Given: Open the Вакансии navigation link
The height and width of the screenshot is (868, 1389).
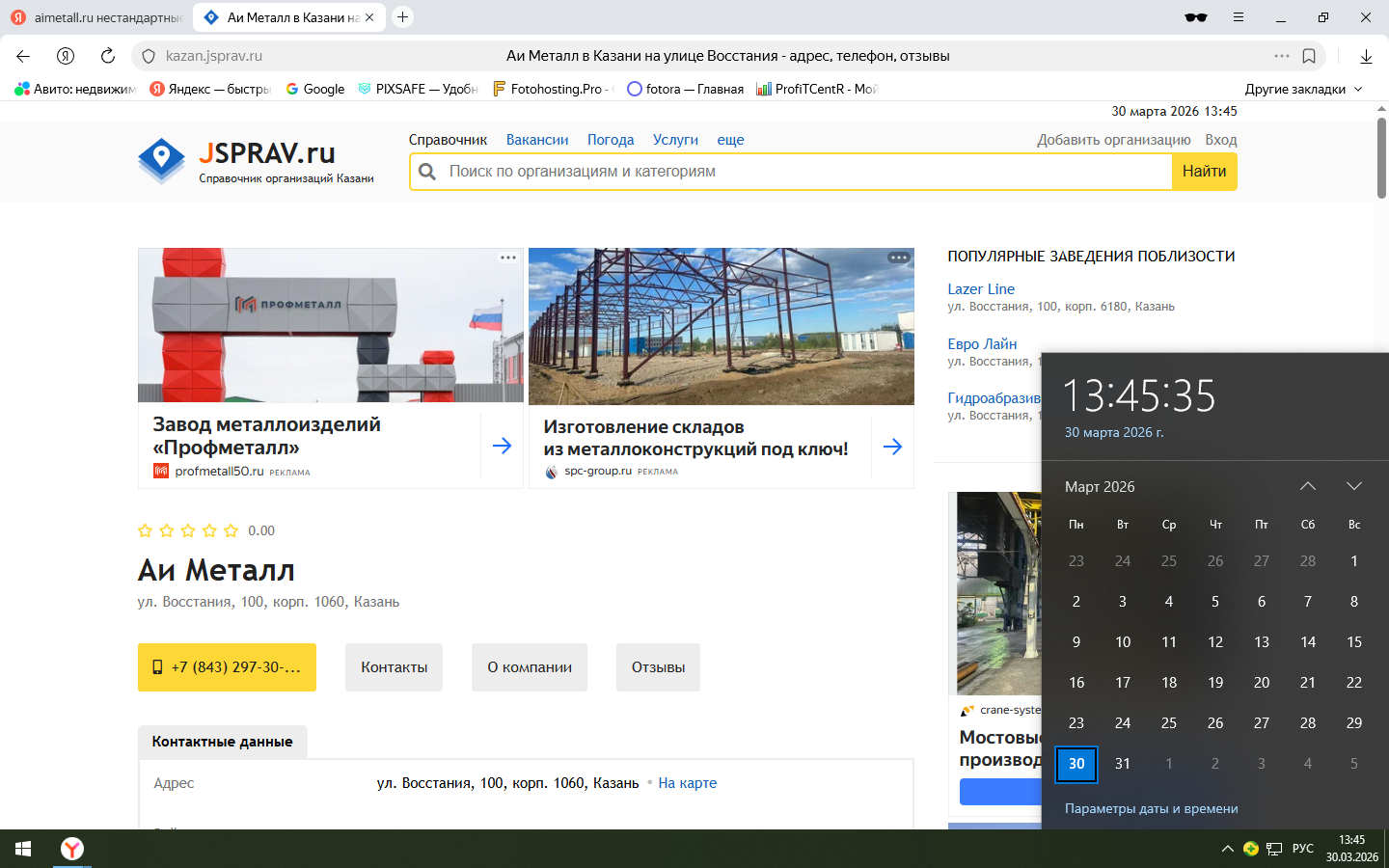Looking at the screenshot, I should 537,140.
